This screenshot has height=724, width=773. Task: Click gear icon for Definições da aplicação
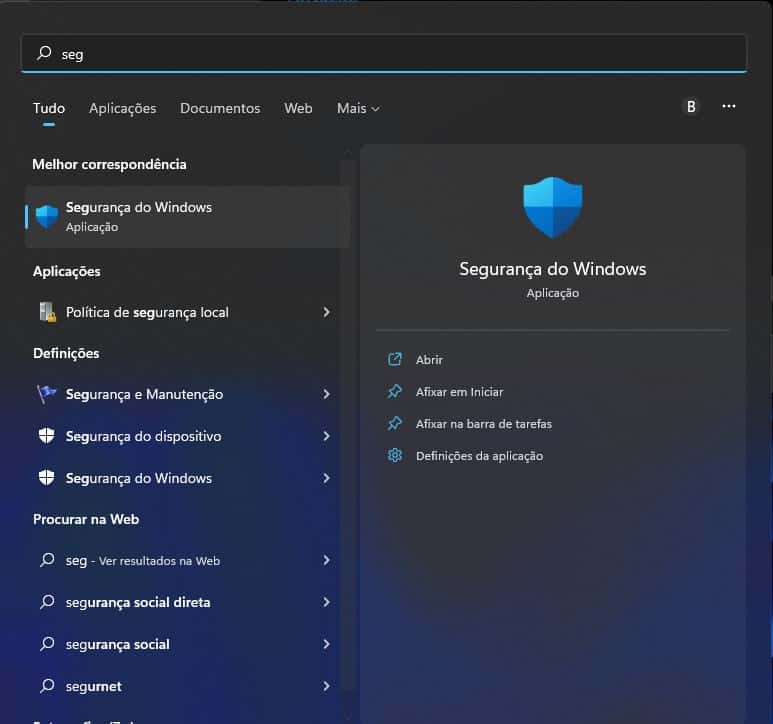(x=394, y=455)
